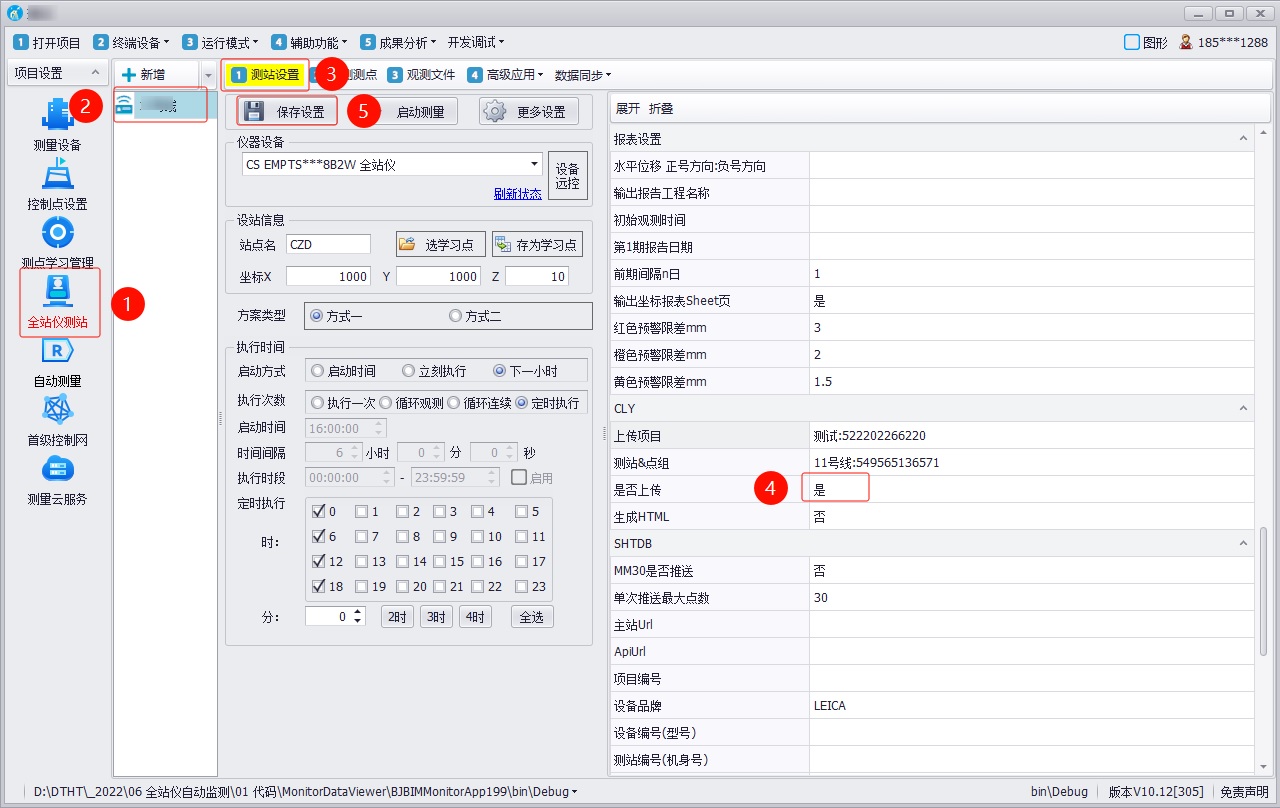The height and width of the screenshot is (808, 1280).
Task: Open the 首级控制网 sidebar icon
Action: [x=57, y=417]
